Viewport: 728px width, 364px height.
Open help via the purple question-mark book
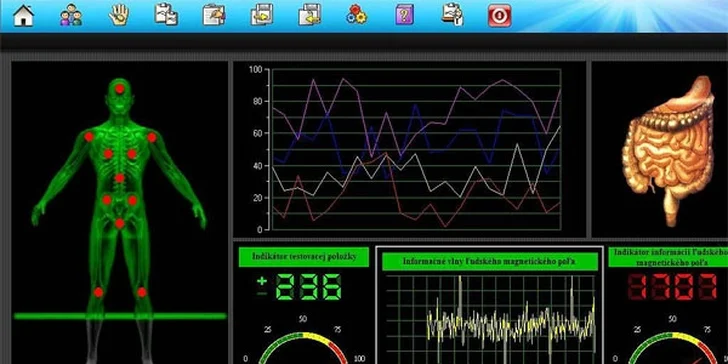coord(404,15)
